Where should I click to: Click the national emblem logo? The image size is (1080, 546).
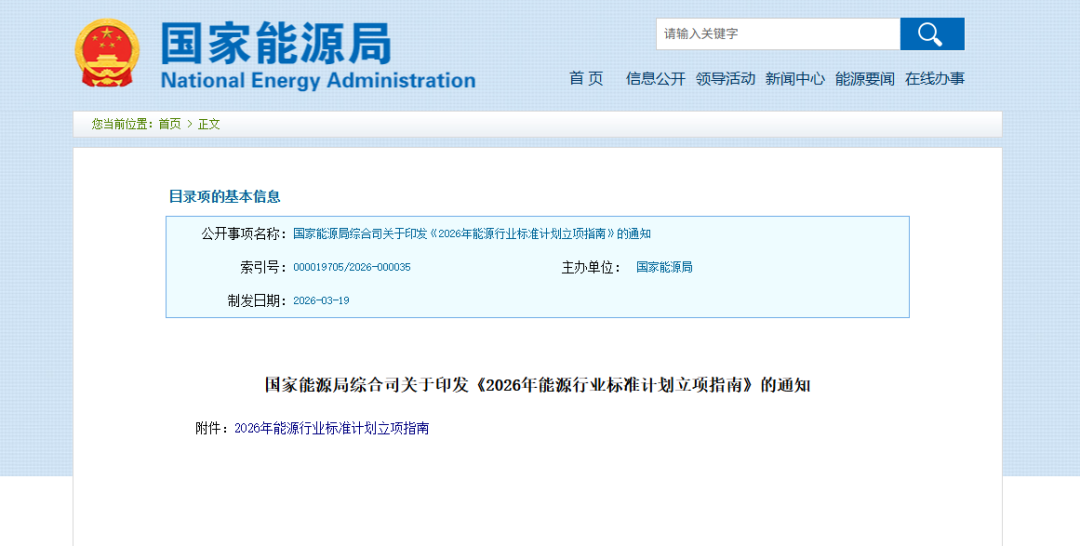pos(107,53)
